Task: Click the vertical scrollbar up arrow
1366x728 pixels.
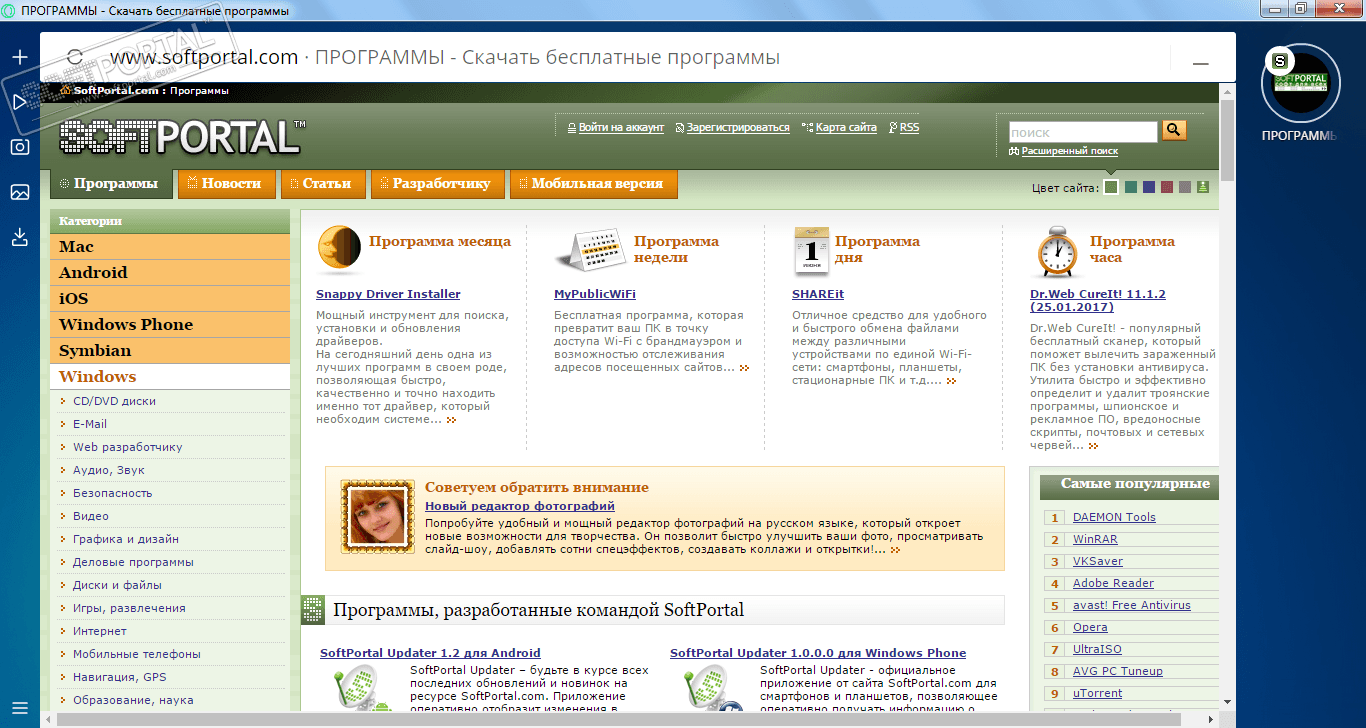Action: pos(1227,91)
